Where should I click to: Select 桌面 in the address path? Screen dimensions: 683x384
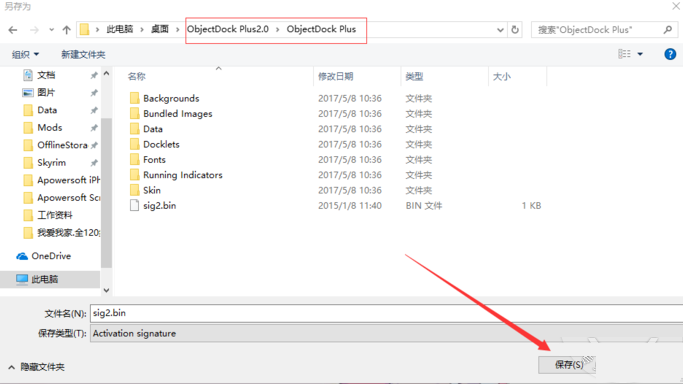(x=159, y=29)
